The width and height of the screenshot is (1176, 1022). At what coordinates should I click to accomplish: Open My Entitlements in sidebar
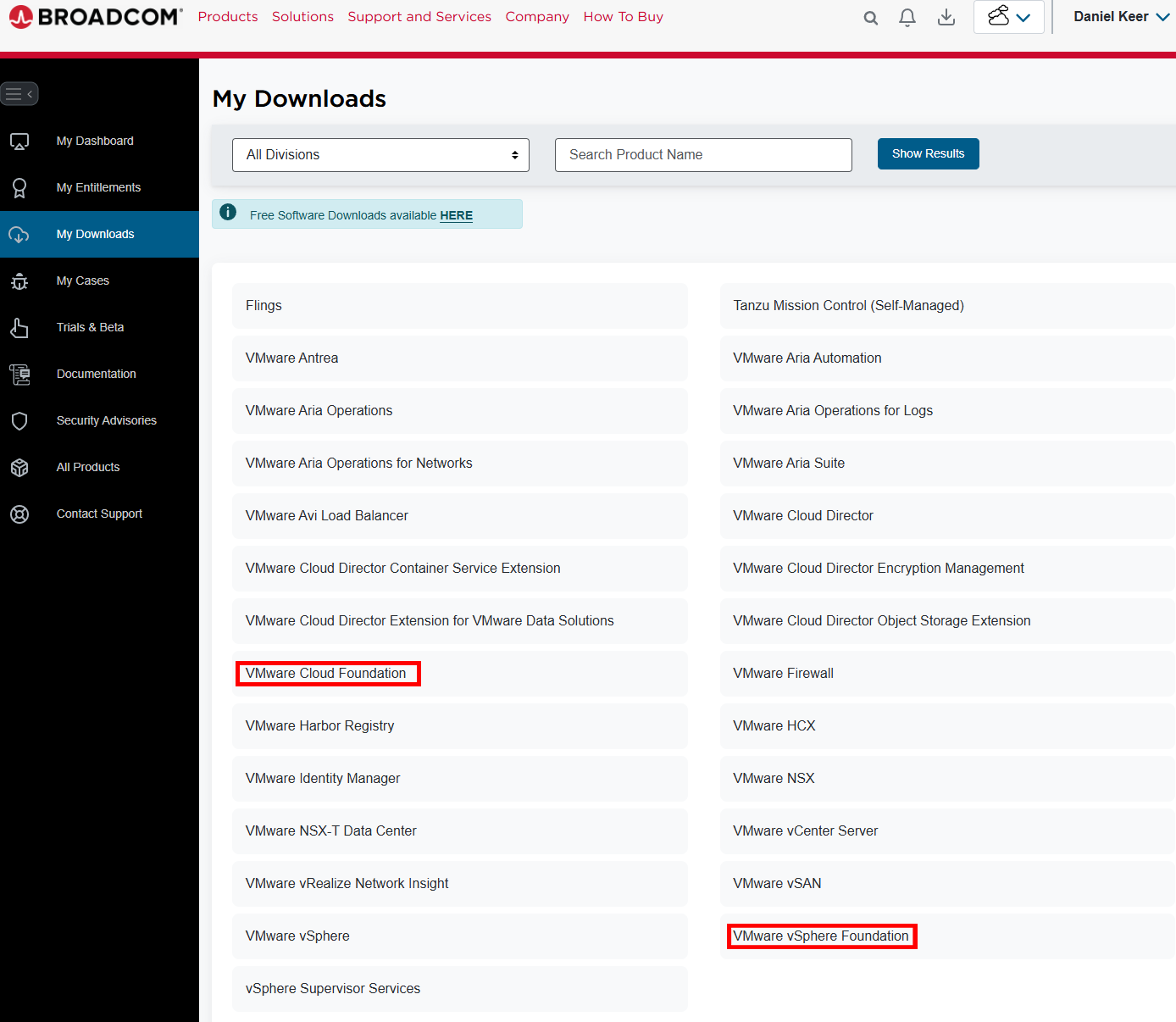(x=98, y=187)
